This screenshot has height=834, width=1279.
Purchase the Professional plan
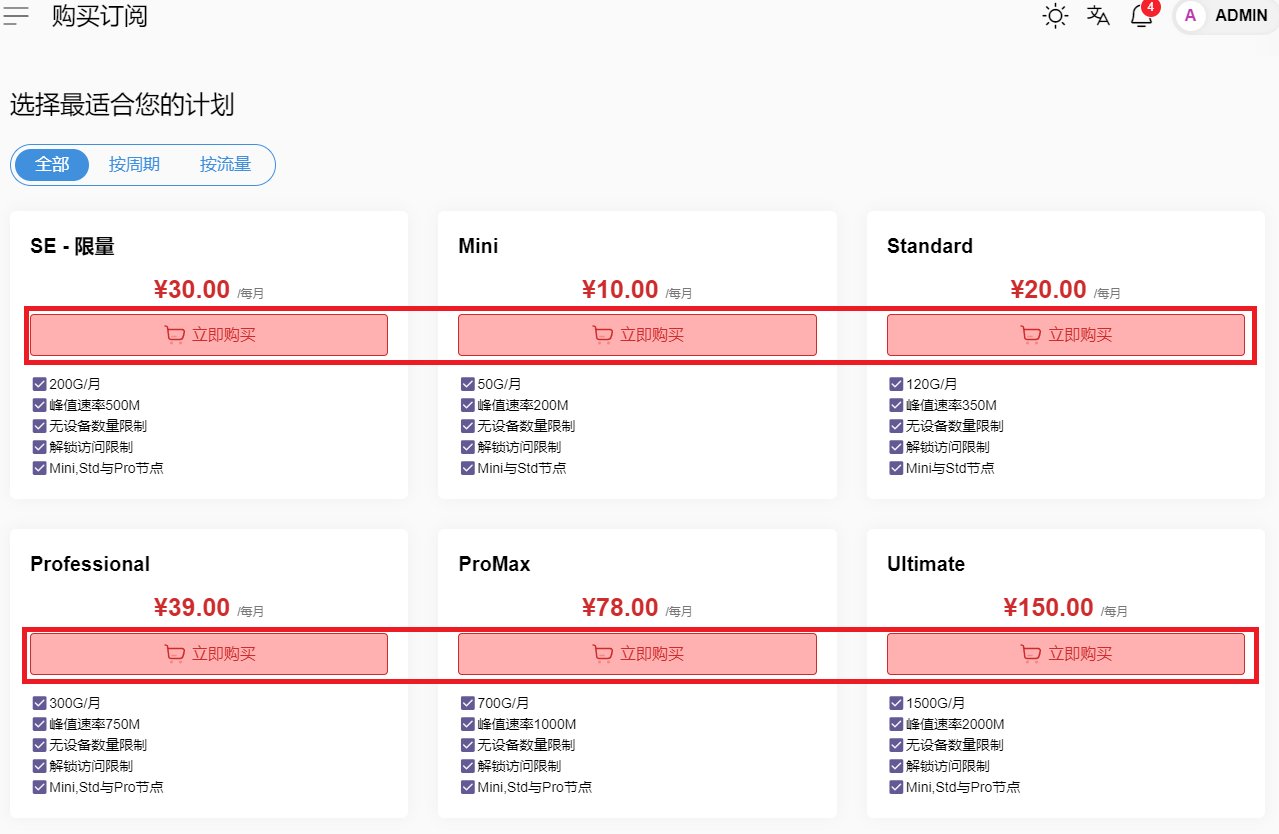click(x=209, y=654)
